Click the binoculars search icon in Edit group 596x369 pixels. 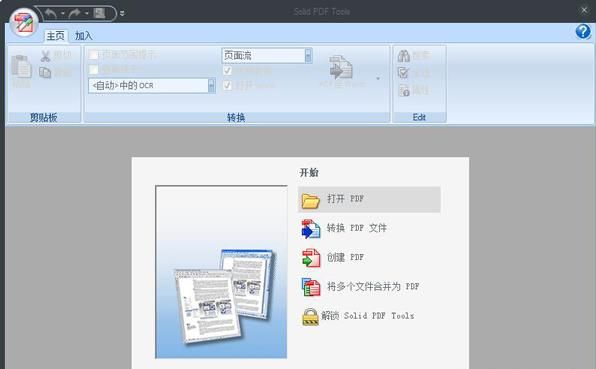pyautogui.click(x=404, y=56)
